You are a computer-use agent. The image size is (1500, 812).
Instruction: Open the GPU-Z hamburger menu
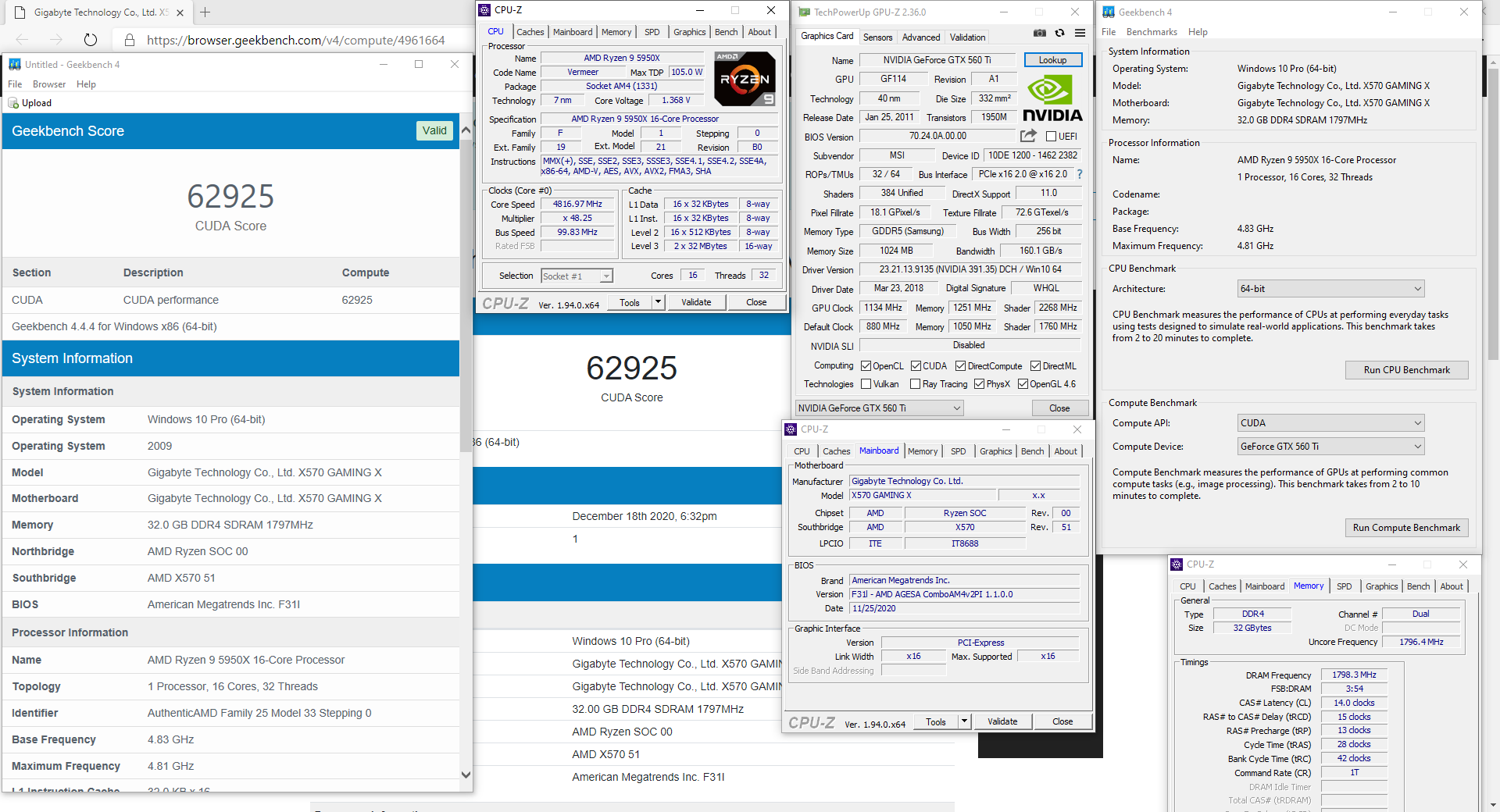pyautogui.click(x=1080, y=33)
